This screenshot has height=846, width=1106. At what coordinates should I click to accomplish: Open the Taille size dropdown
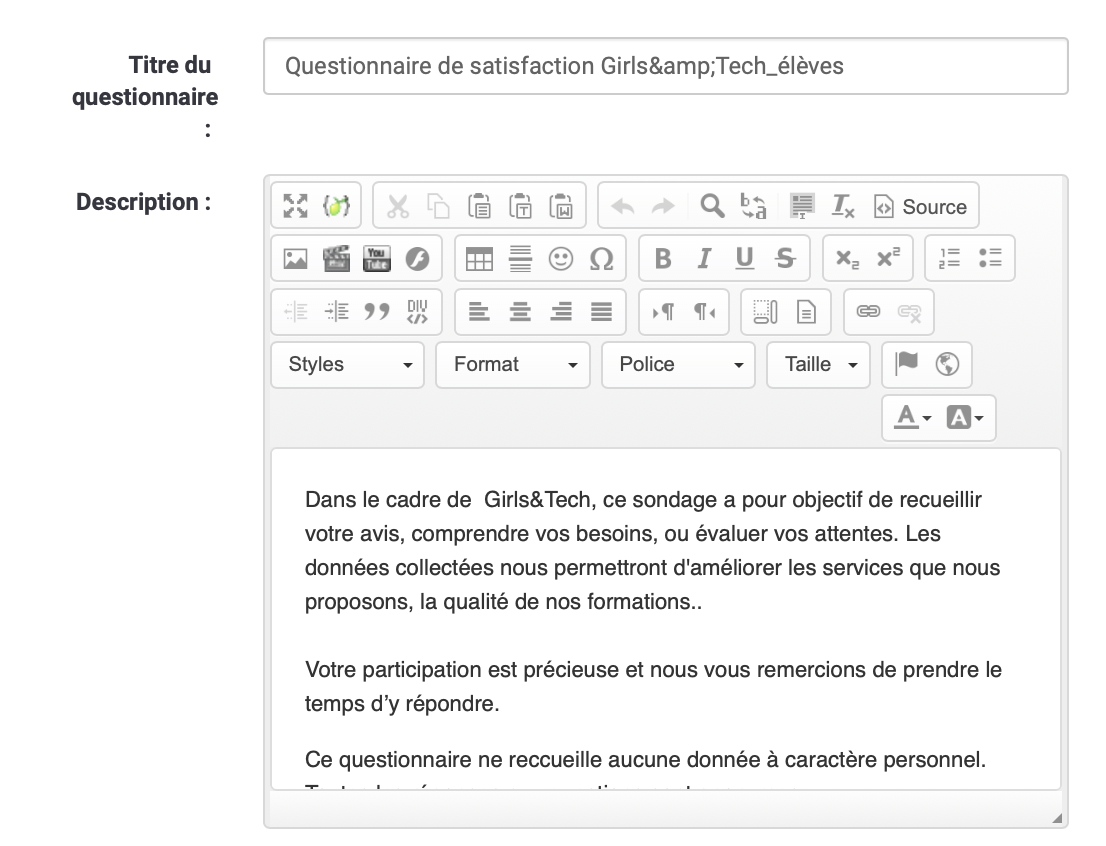coord(819,365)
